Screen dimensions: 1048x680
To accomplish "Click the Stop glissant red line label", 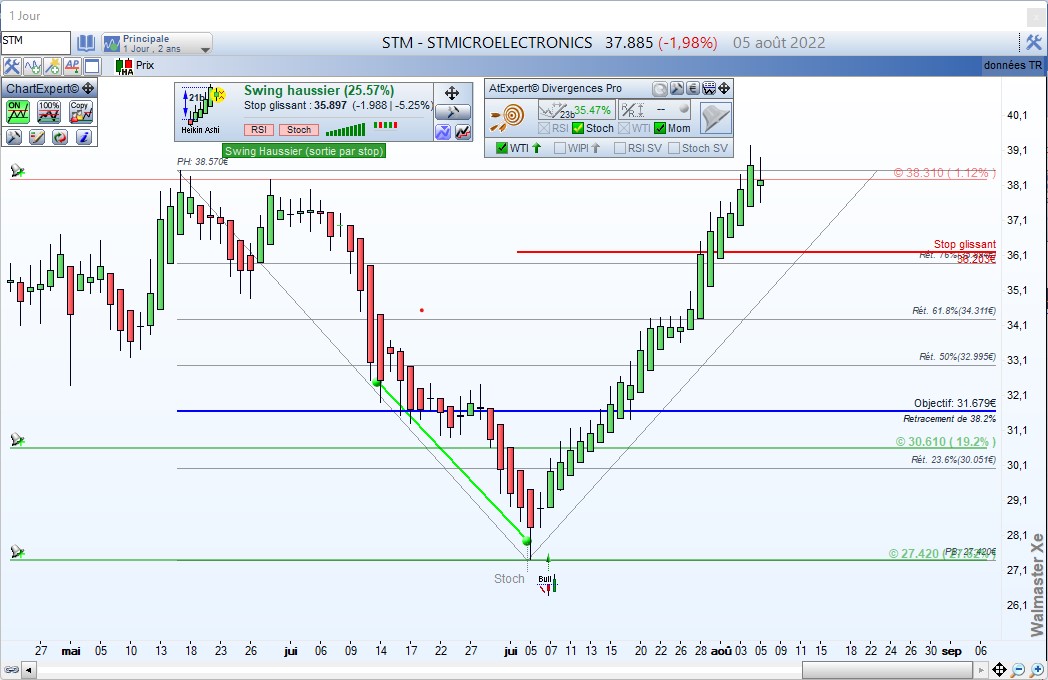I will click(964, 244).
